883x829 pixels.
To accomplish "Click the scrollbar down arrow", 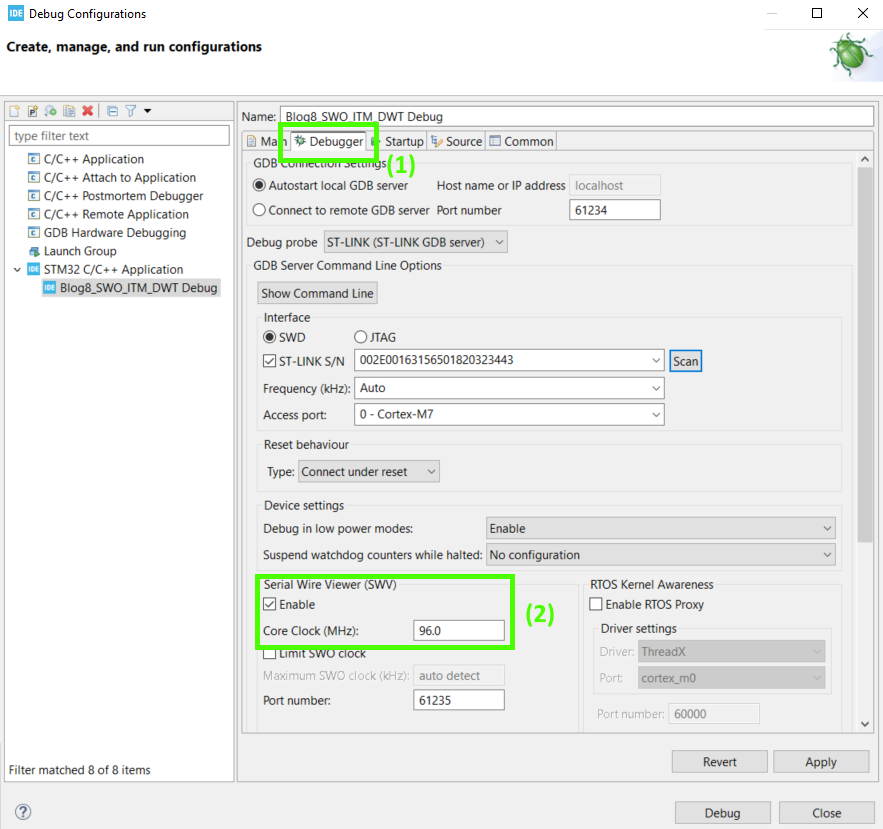I will point(865,724).
